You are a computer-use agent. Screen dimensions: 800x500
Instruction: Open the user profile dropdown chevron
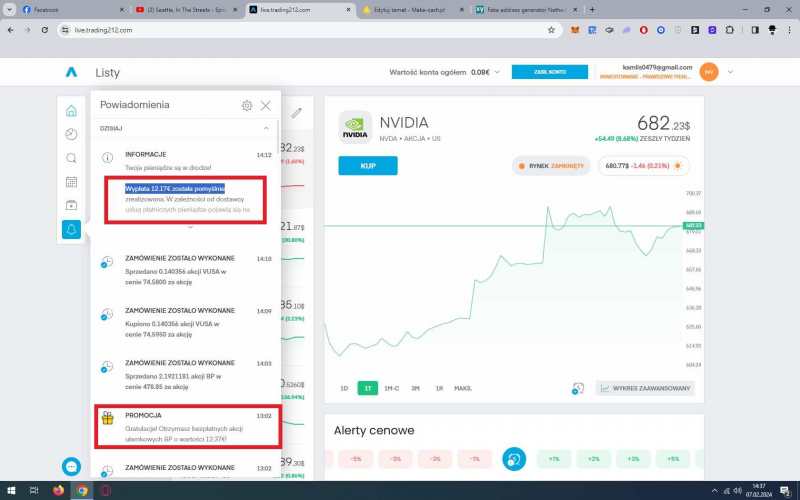click(731, 72)
